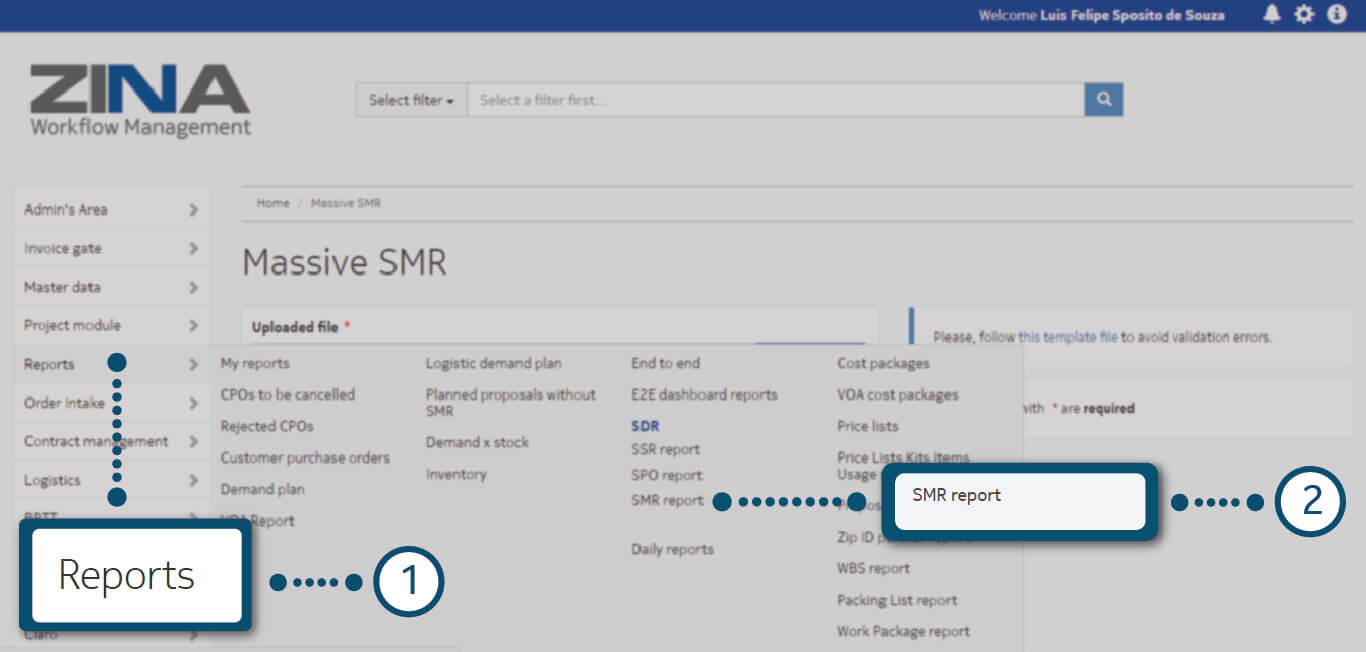Expand the Invoice gate sidebar menu
Screen dimensions: 1366x652
pyautogui.click(x=111, y=248)
